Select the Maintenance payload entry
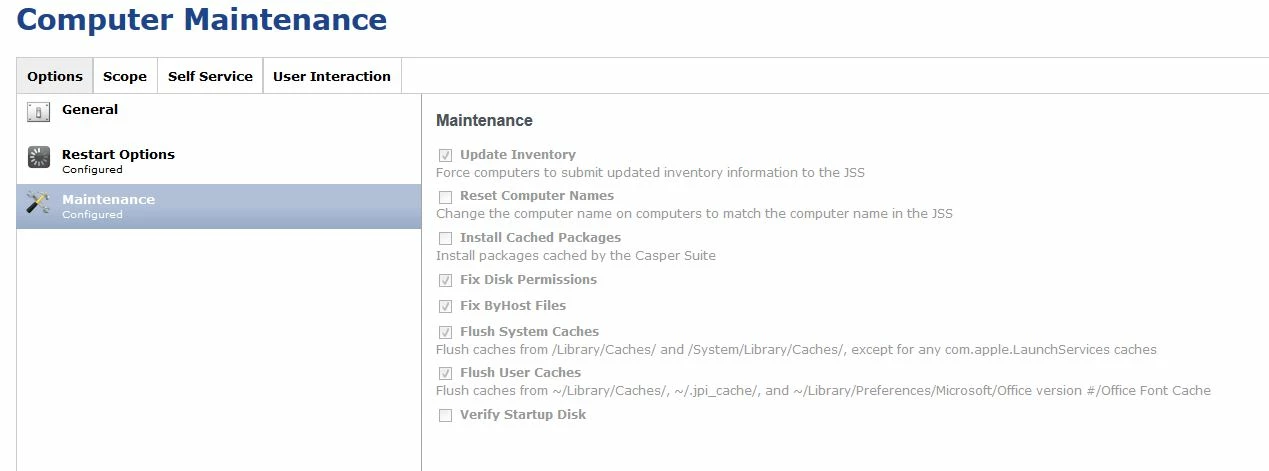 click(219, 206)
